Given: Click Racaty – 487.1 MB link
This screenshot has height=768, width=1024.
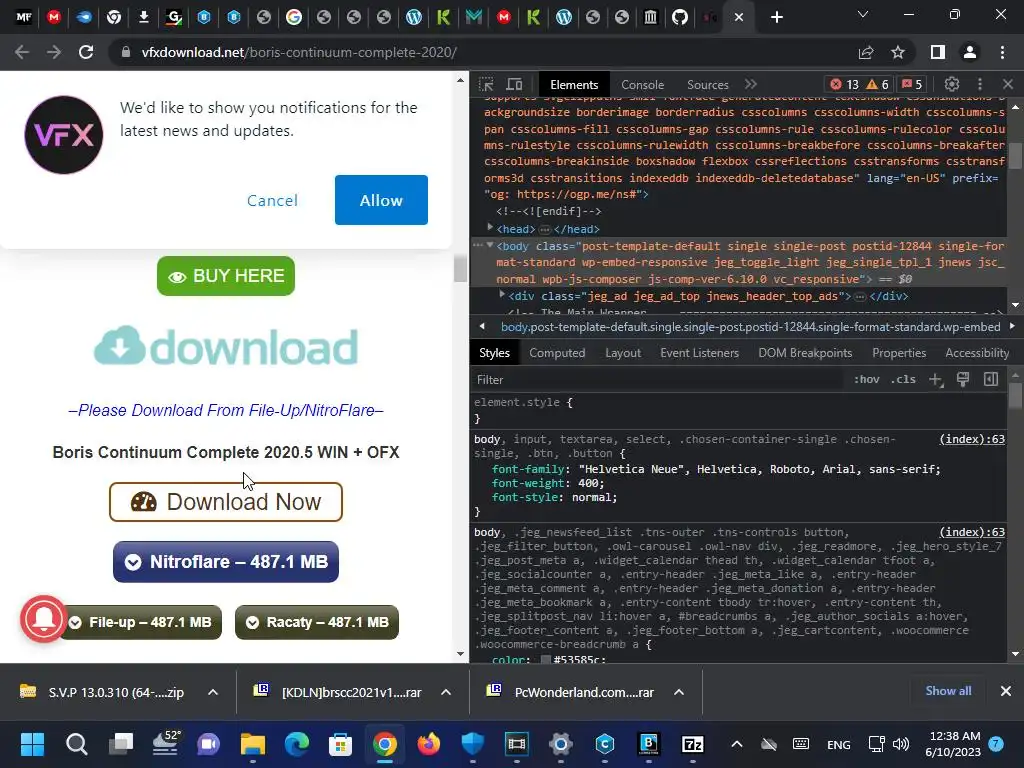Looking at the screenshot, I should 317,622.
